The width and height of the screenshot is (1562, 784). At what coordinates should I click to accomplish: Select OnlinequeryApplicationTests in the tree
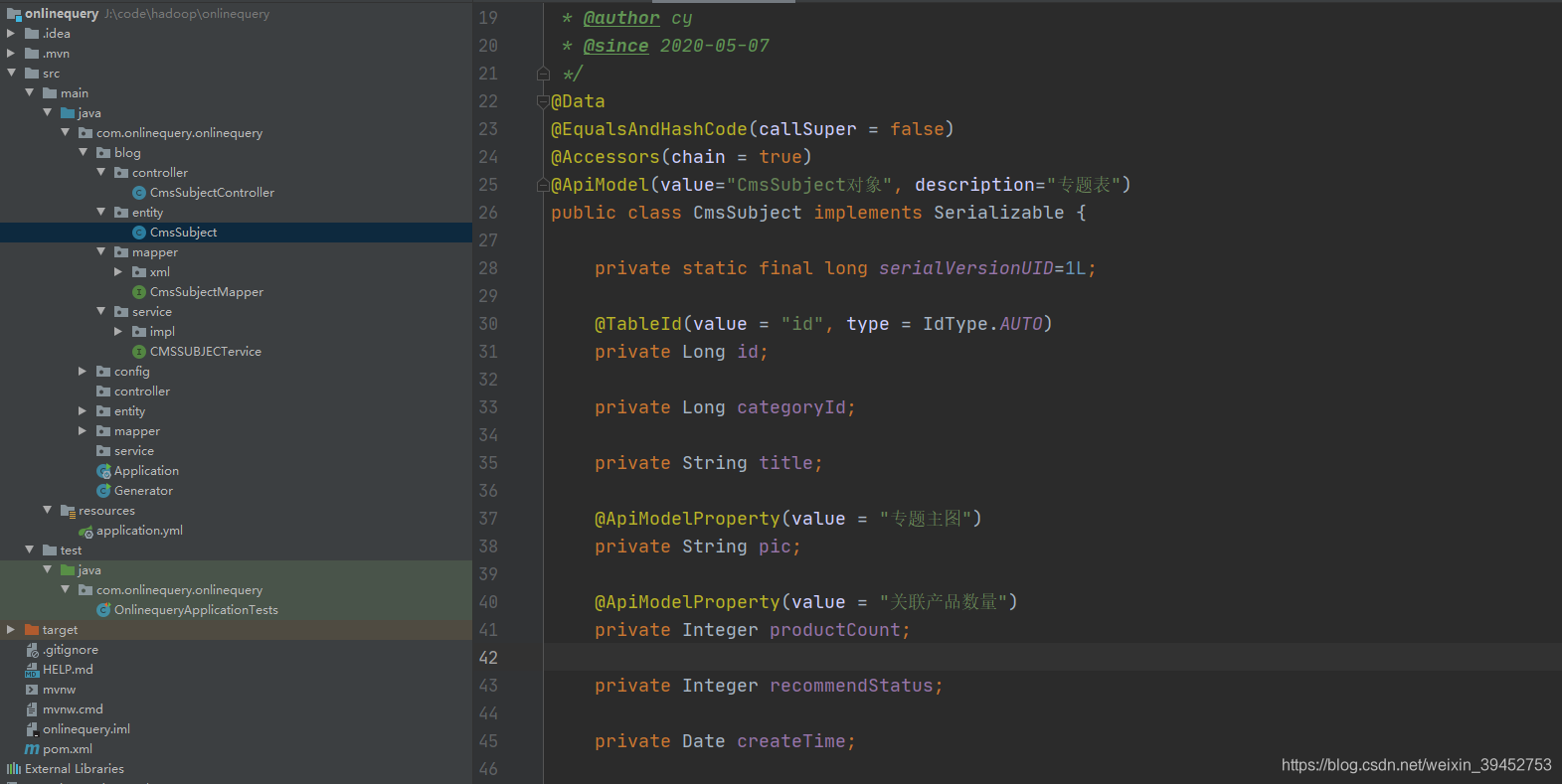coord(196,610)
